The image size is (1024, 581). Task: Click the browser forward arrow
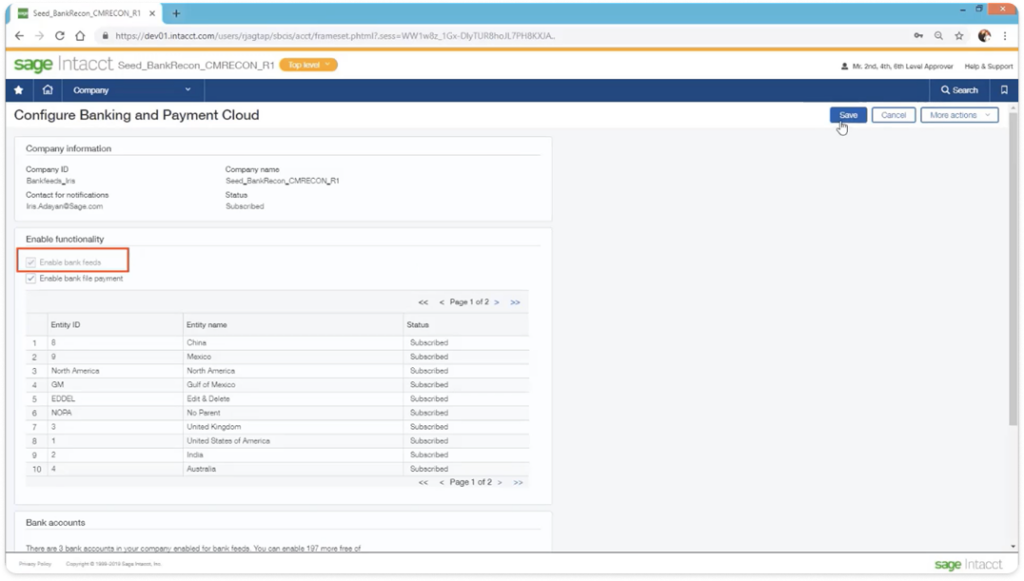click(x=39, y=36)
